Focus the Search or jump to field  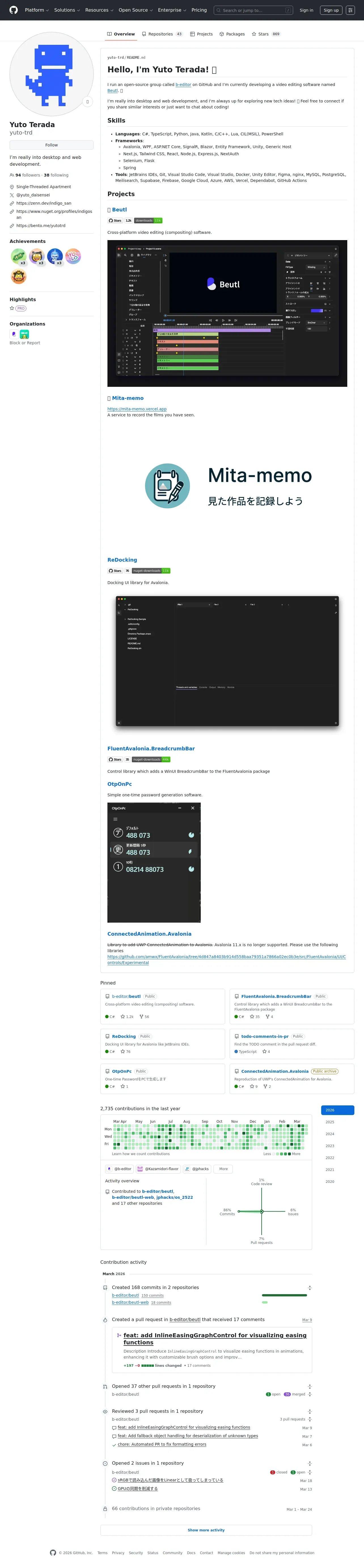click(x=253, y=10)
